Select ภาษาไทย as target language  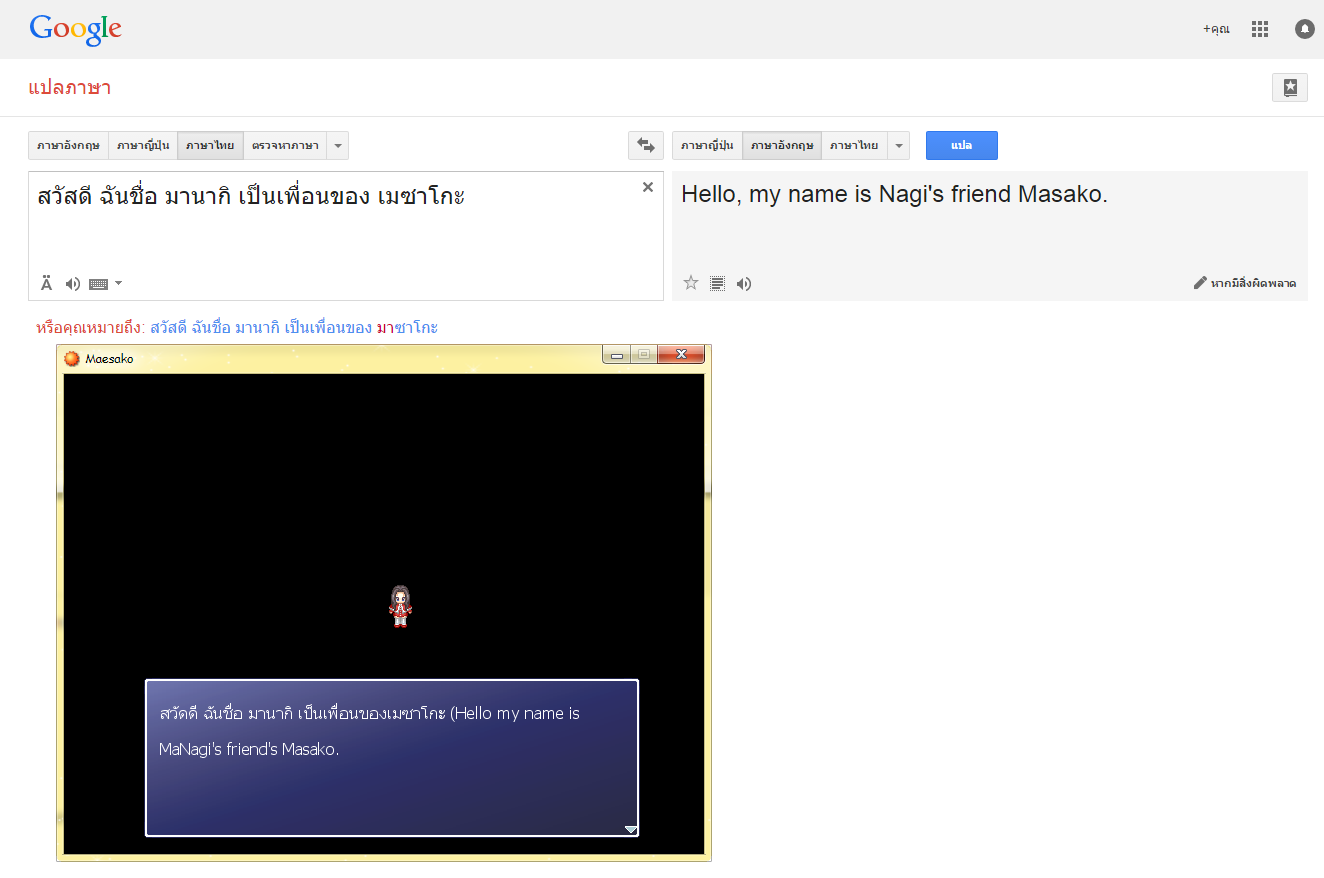pos(854,145)
